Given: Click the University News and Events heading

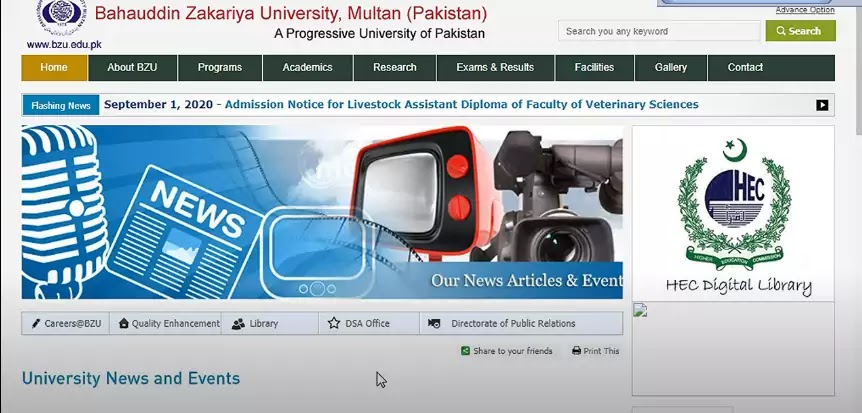Looking at the screenshot, I should coord(131,378).
